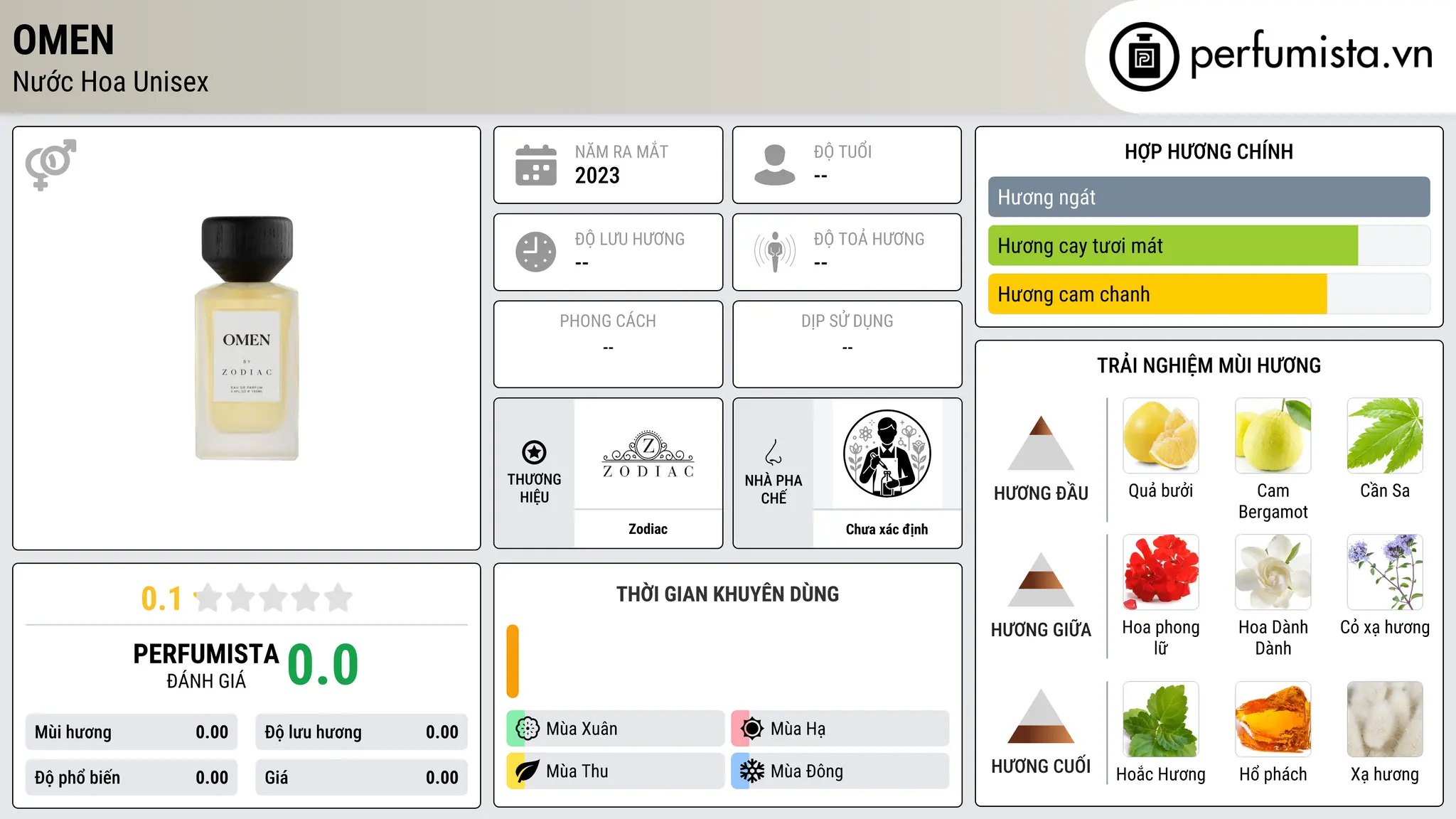Click the Mùi hương score row
The image size is (1456, 819).
coord(132,732)
